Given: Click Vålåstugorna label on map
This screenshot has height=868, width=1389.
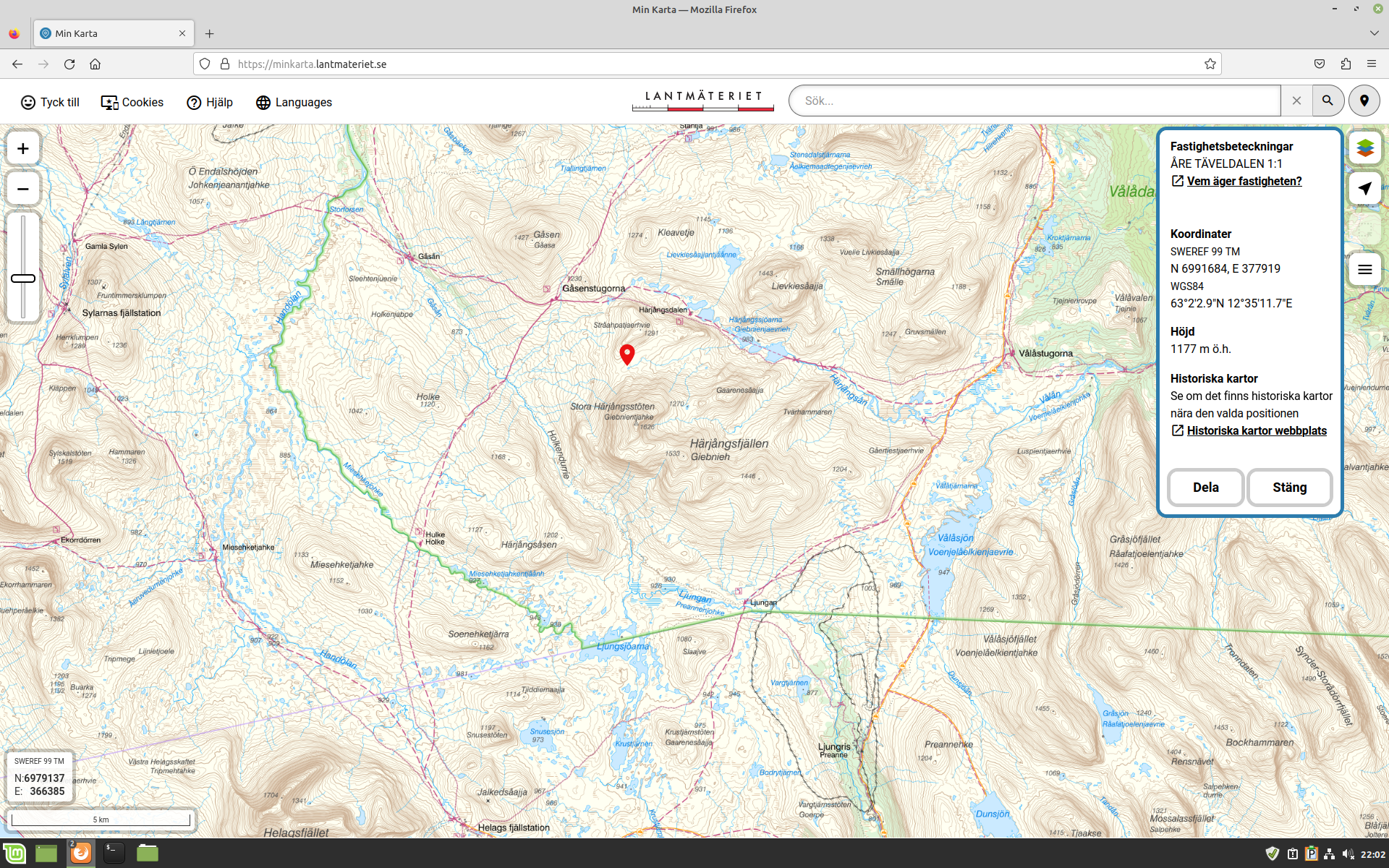Looking at the screenshot, I should [1046, 354].
